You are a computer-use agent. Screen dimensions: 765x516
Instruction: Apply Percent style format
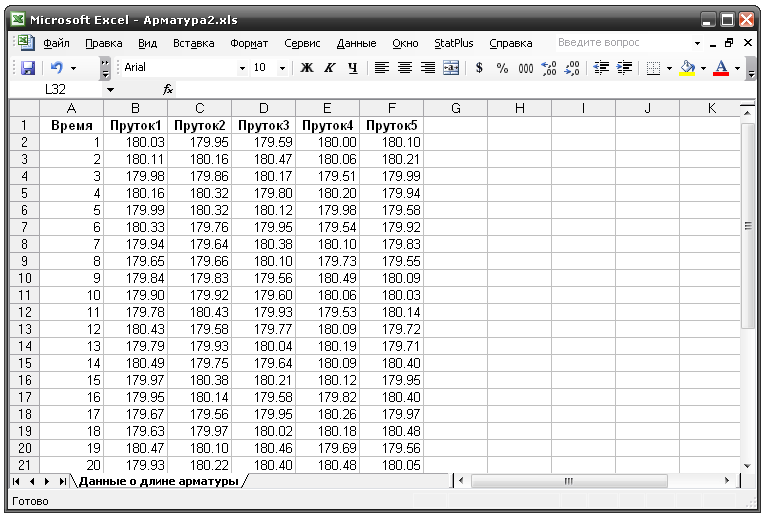click(x=502, y=68)
